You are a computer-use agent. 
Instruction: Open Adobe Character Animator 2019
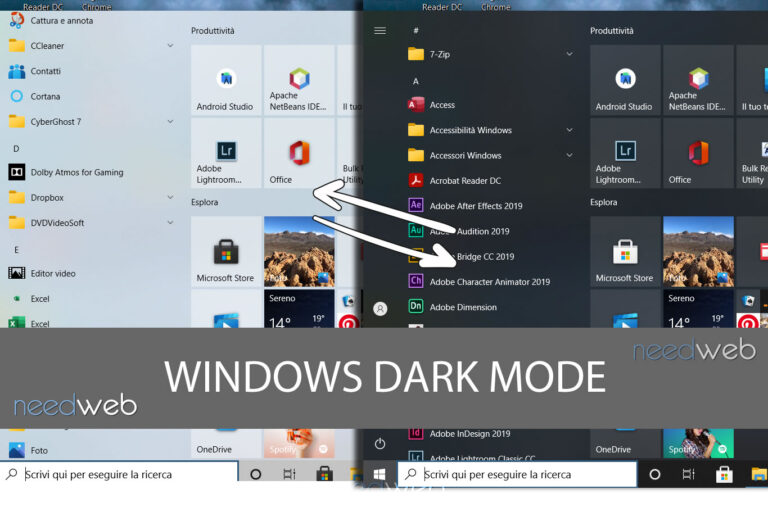point(479,282)
